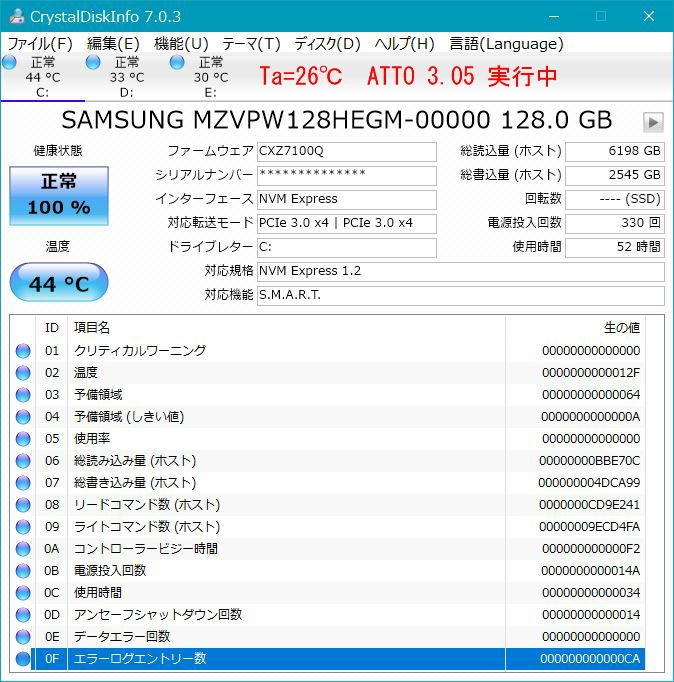Click the status orb for 予備領域 (しきい値)

23,417
